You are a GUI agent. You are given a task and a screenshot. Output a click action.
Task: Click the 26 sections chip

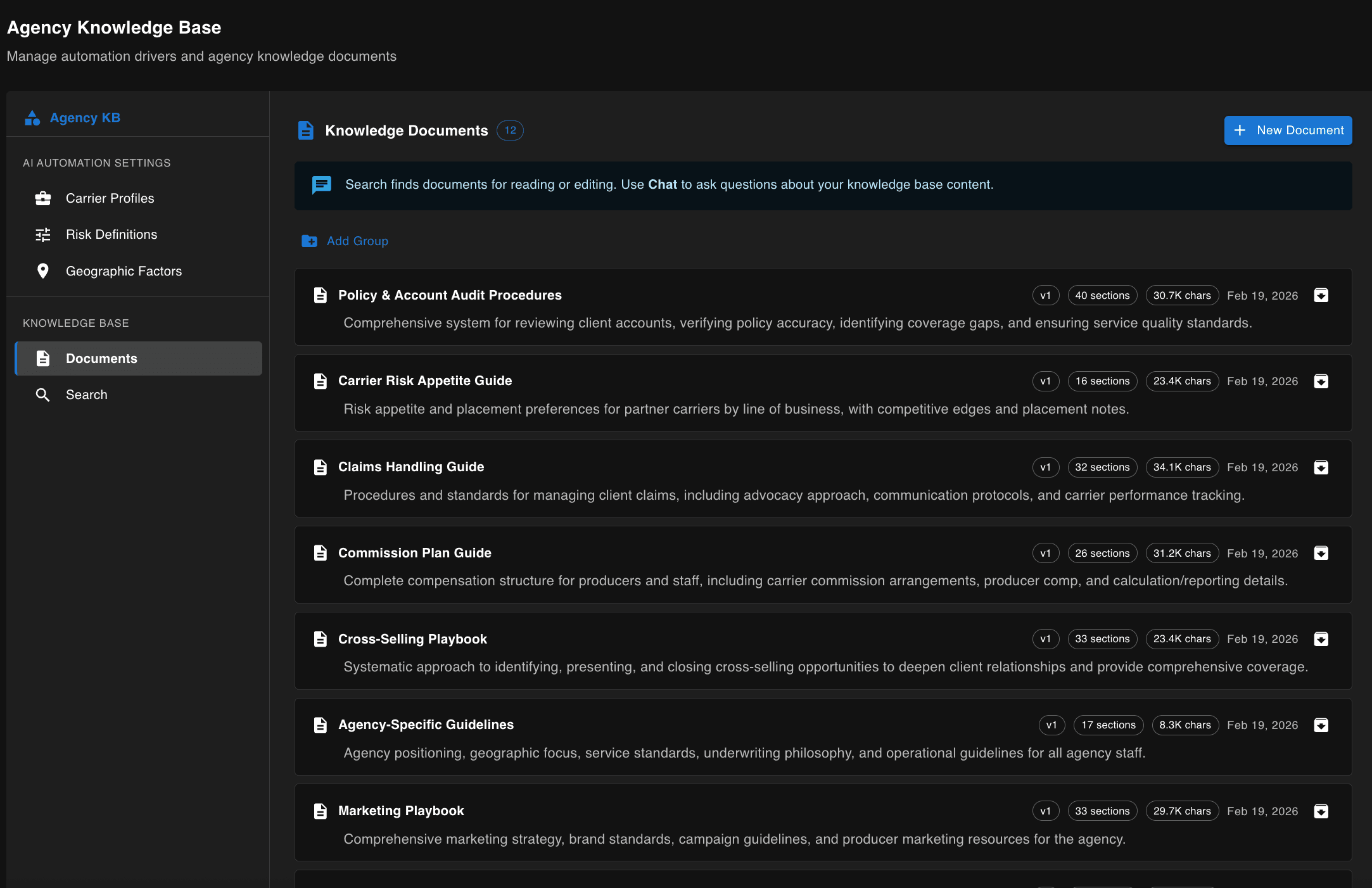[x=1102, y=554]
